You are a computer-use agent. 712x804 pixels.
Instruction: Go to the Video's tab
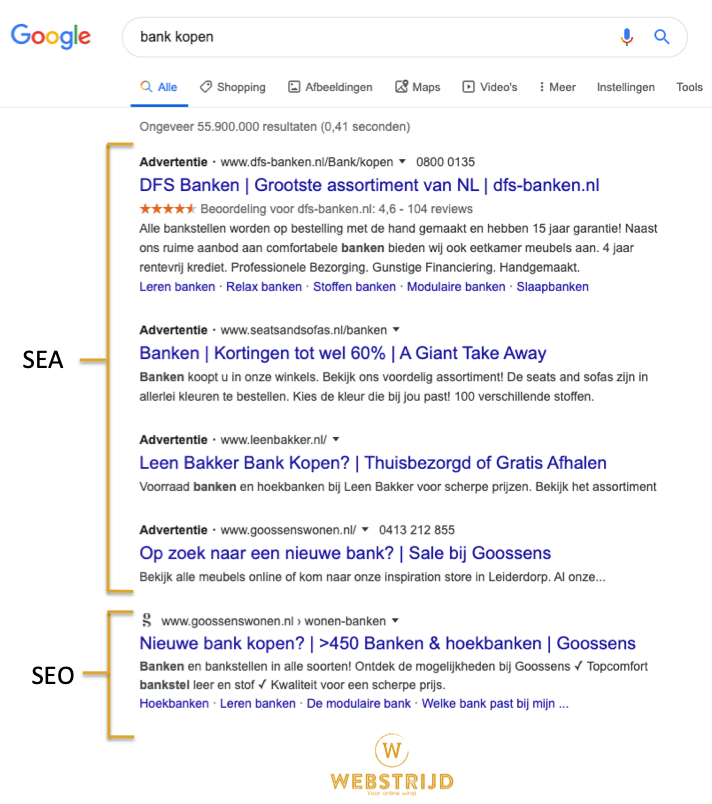click(489, 87)
